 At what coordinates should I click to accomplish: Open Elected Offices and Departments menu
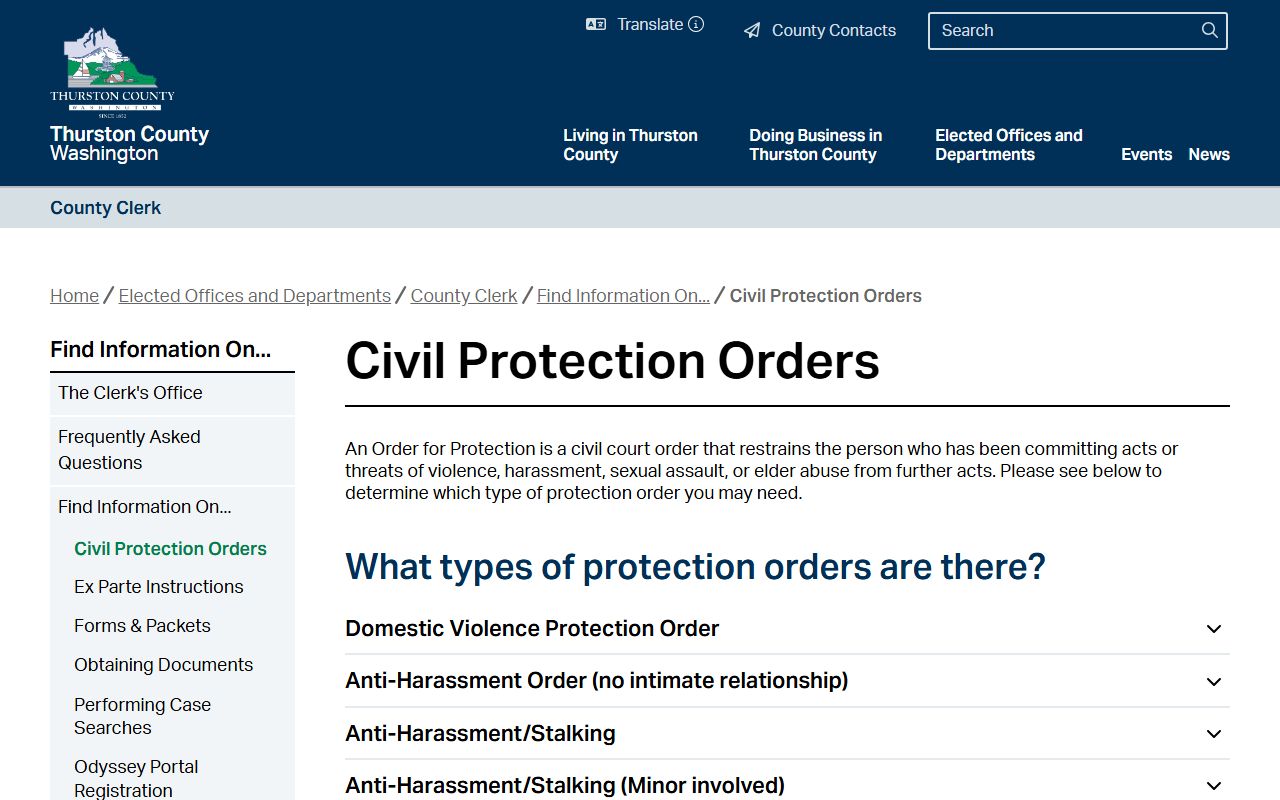tap(1009, 145)
